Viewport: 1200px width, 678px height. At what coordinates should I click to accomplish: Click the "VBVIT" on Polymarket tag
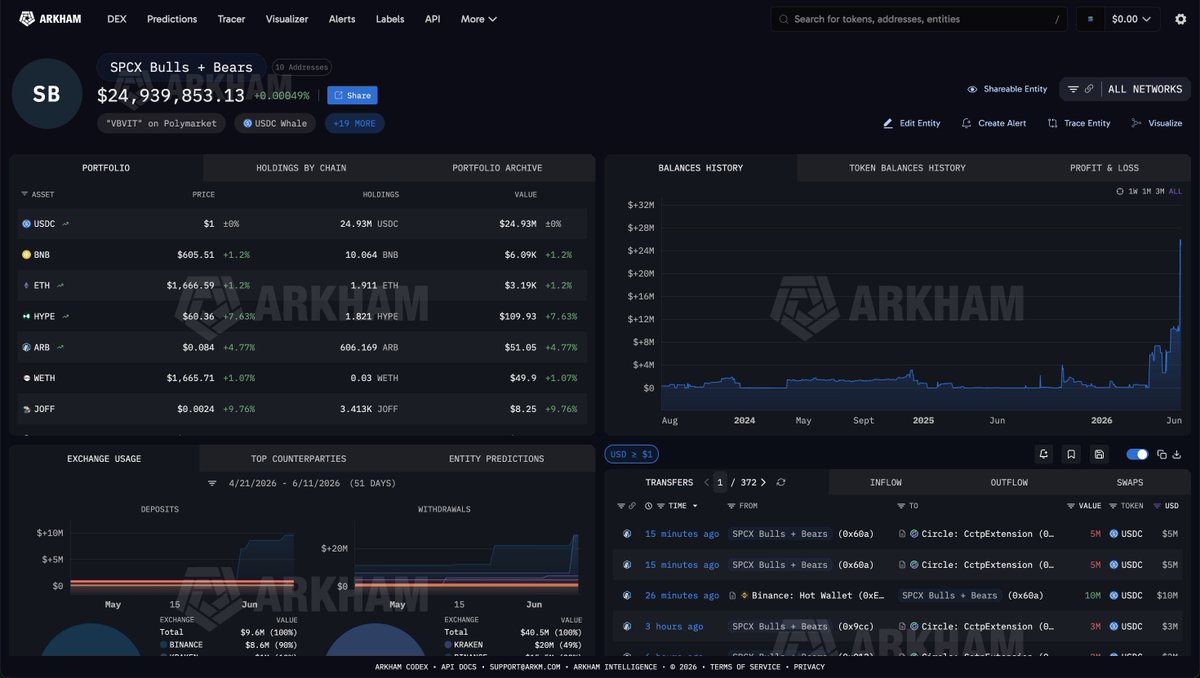click(x=162, y=123)
